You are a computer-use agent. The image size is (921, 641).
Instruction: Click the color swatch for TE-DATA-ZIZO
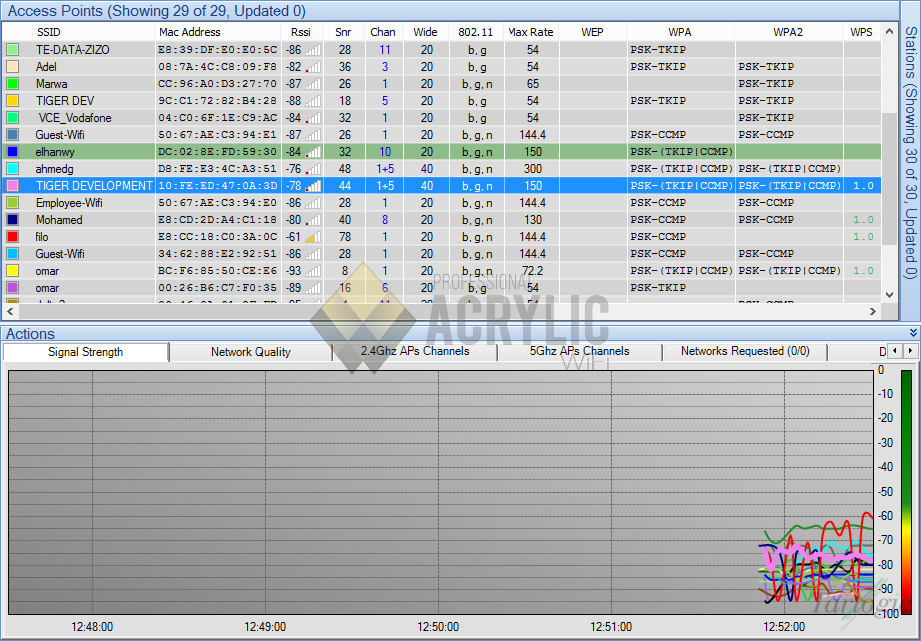tap(12, 50)
